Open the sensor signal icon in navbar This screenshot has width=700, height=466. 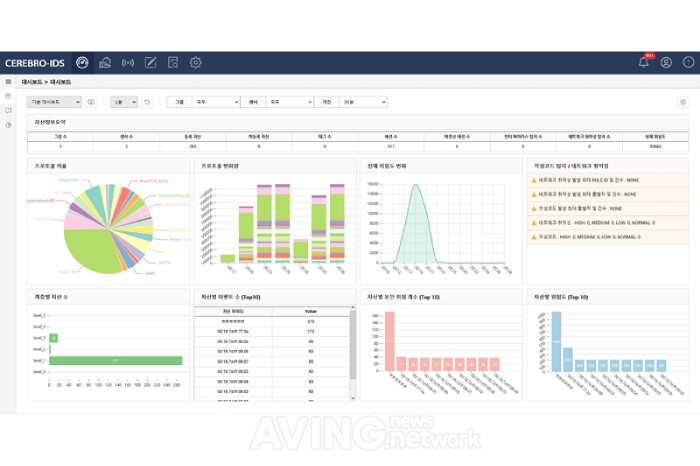click(x=128, y=62)
